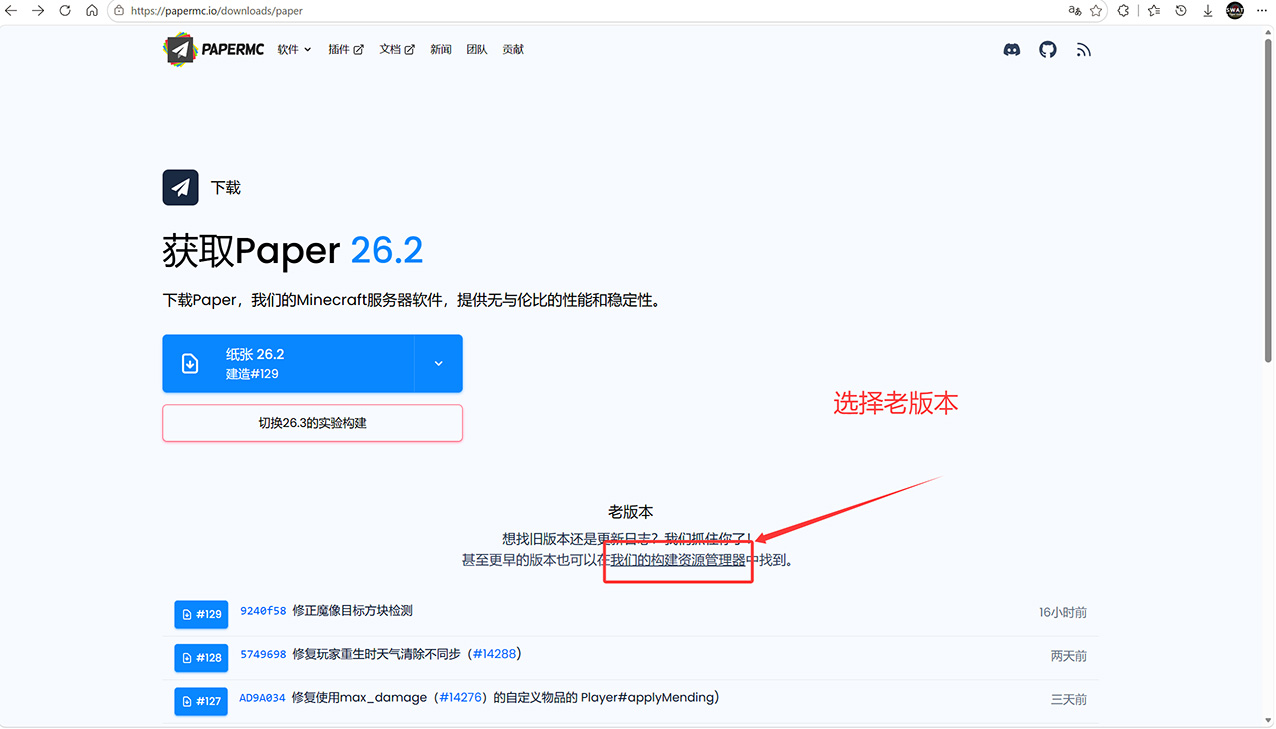Screen dimensions: 1276x729
Task: Open the page translate icon in address bar
Action: pyautogui.click(x=1074, y=11)
